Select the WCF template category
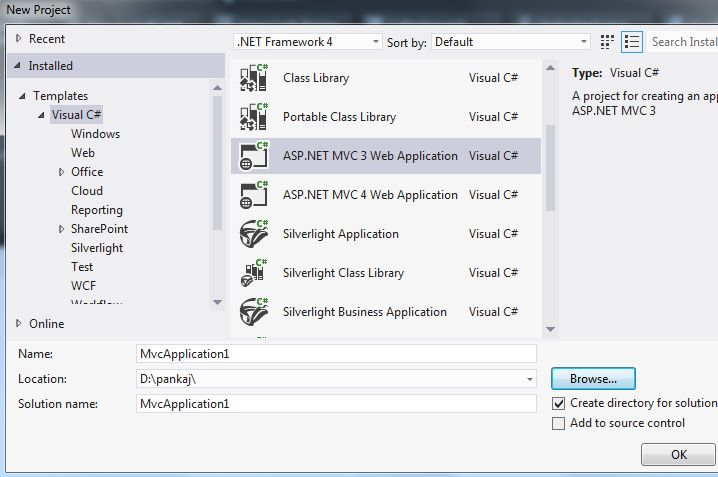 (x=83, y=286)
